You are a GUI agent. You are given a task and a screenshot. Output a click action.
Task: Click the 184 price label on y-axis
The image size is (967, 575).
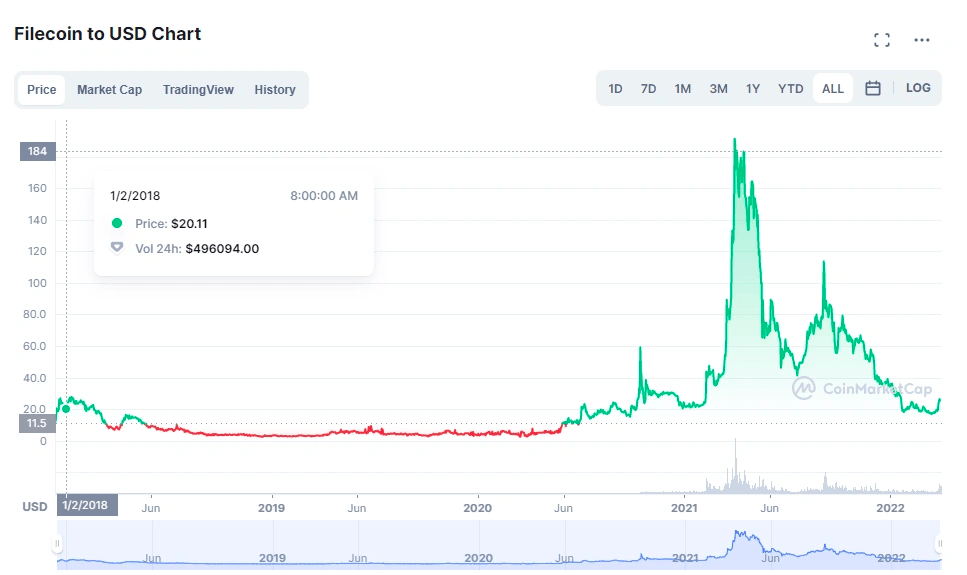click(x=38, y=151)
